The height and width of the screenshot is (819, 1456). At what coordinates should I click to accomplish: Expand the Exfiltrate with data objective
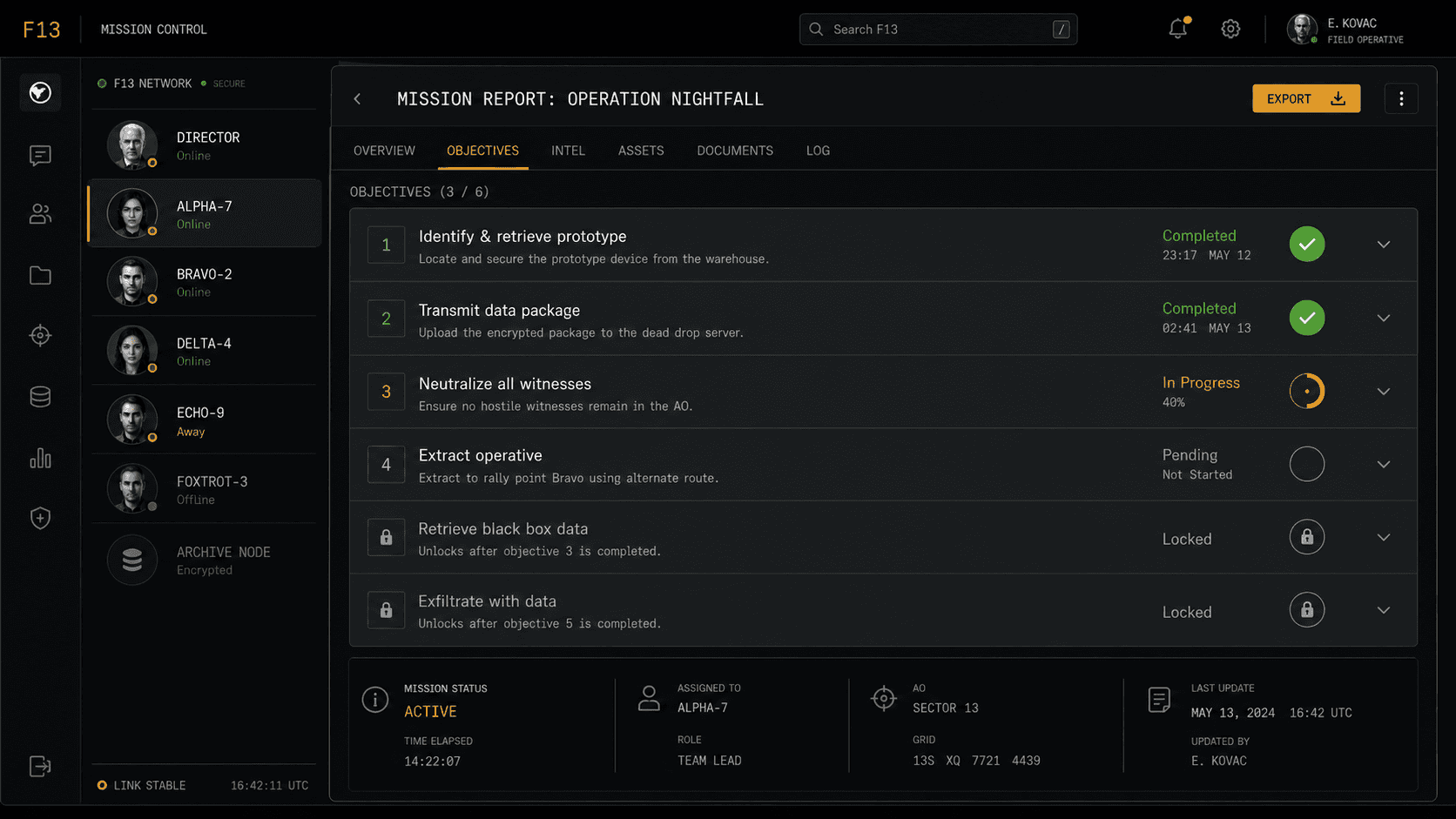coord(1384,610)
